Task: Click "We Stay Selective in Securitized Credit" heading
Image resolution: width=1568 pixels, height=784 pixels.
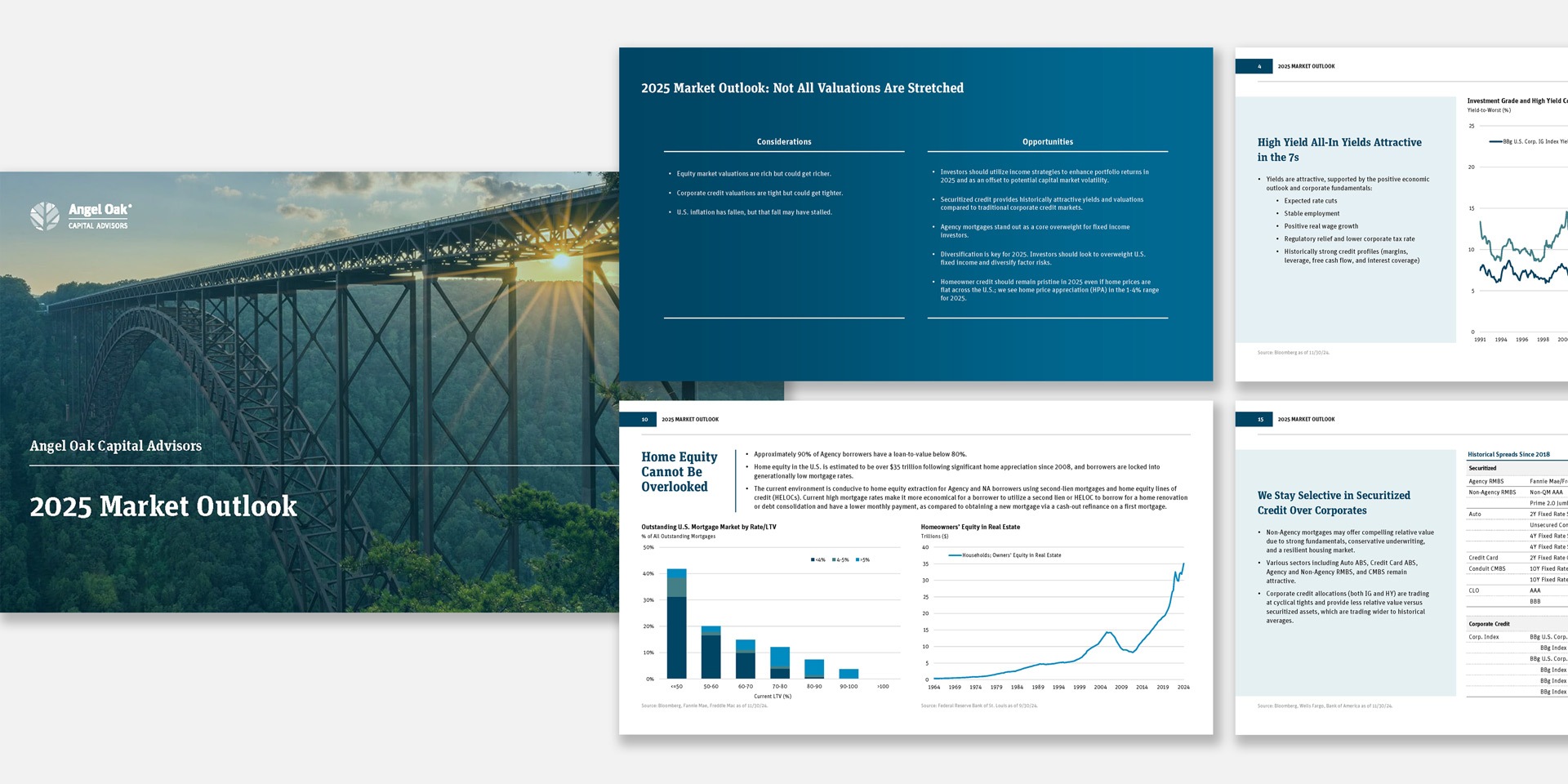Action: pyautogui.click(x=1334, y=503)
